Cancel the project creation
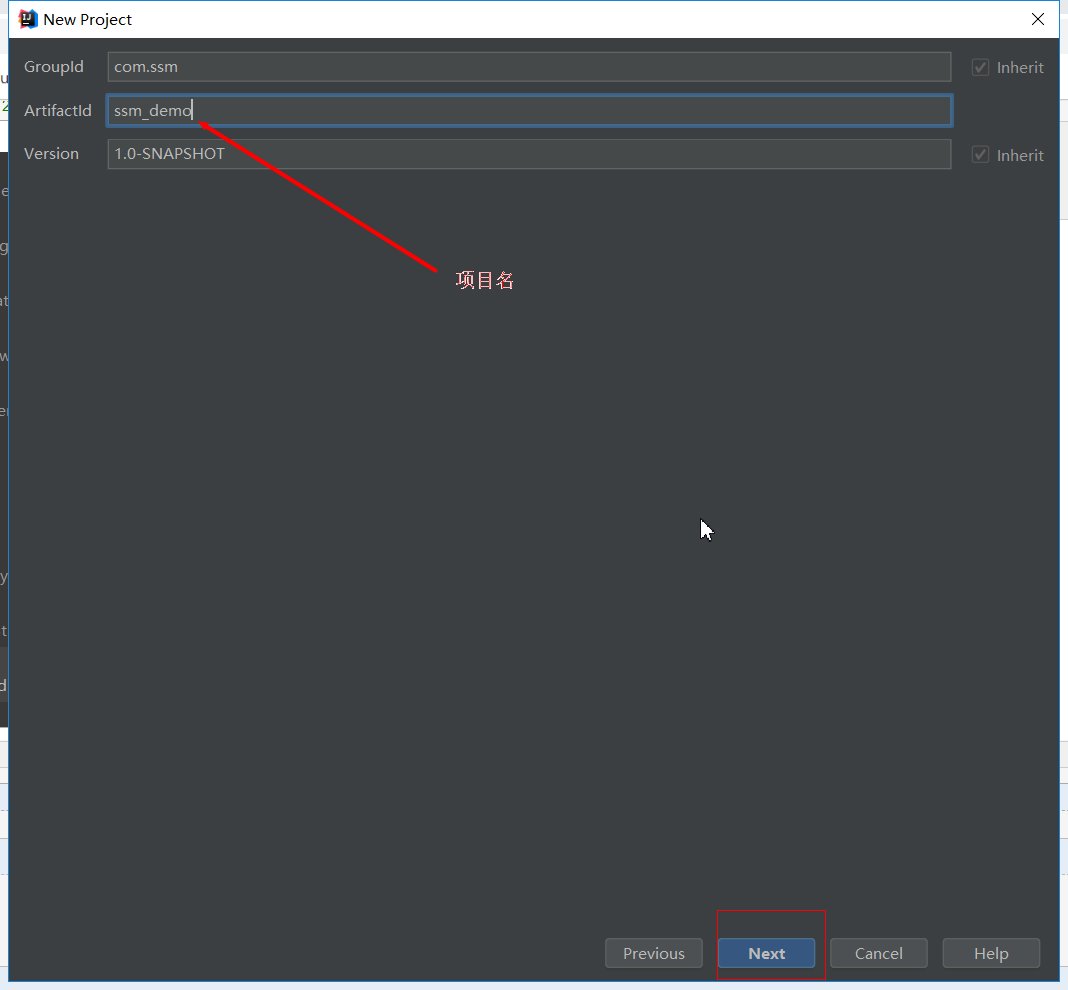 (878, 953)
